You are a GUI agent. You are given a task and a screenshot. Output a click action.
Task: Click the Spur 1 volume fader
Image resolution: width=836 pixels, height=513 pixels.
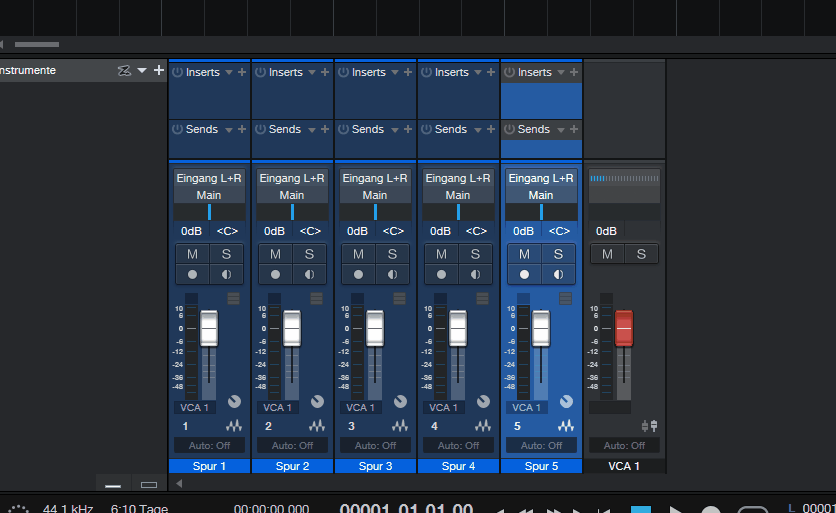(209, 328)
